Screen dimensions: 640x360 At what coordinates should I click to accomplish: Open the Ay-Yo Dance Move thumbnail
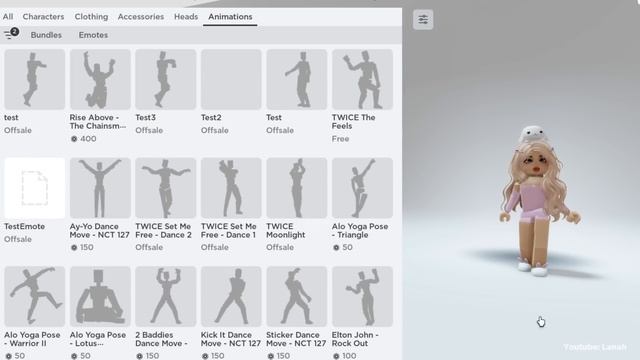coord(100,188)
